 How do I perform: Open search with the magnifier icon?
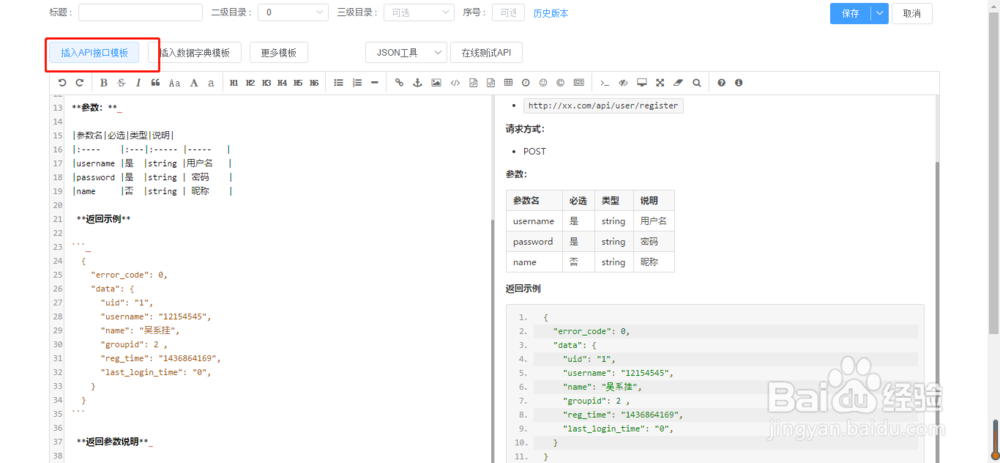[x=696, y=82]
